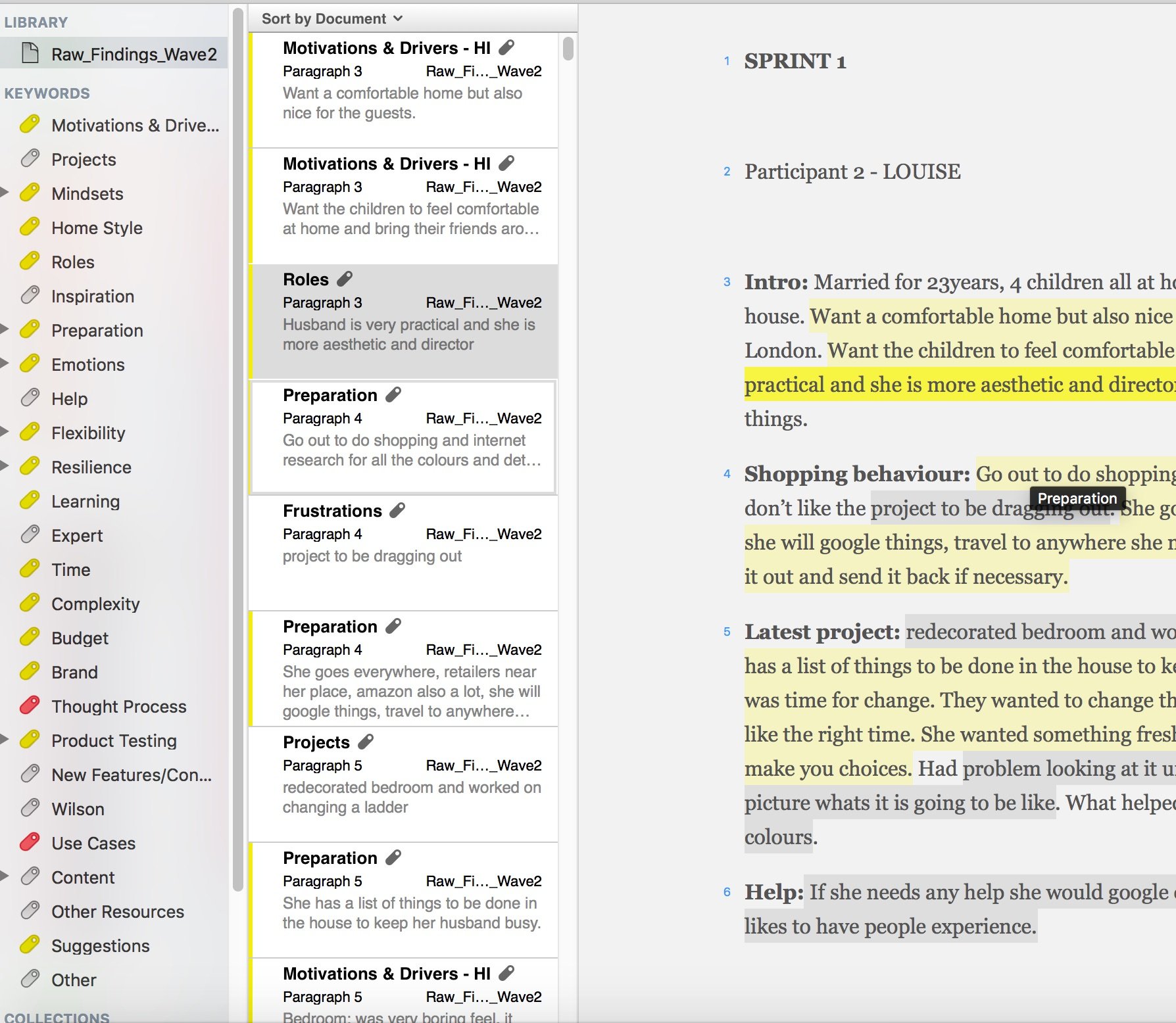This screenshot has height=1023, width=1176.
Task: Open the Roles highlight about husband
Action: 404,321
